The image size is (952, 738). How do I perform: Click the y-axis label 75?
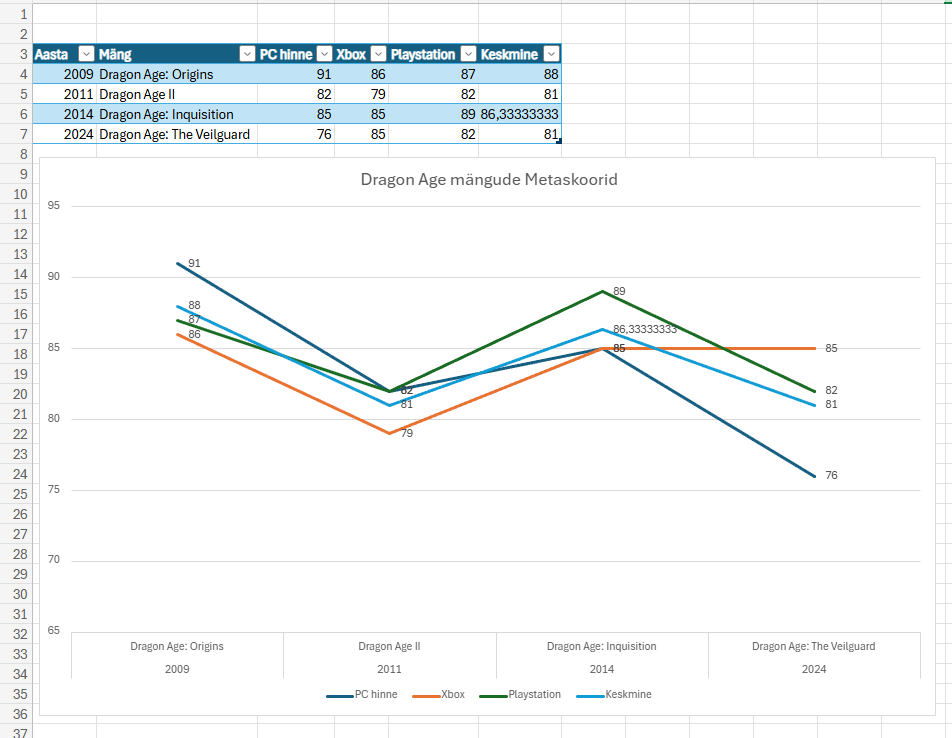pyautogui.click(x=53, y=490)
